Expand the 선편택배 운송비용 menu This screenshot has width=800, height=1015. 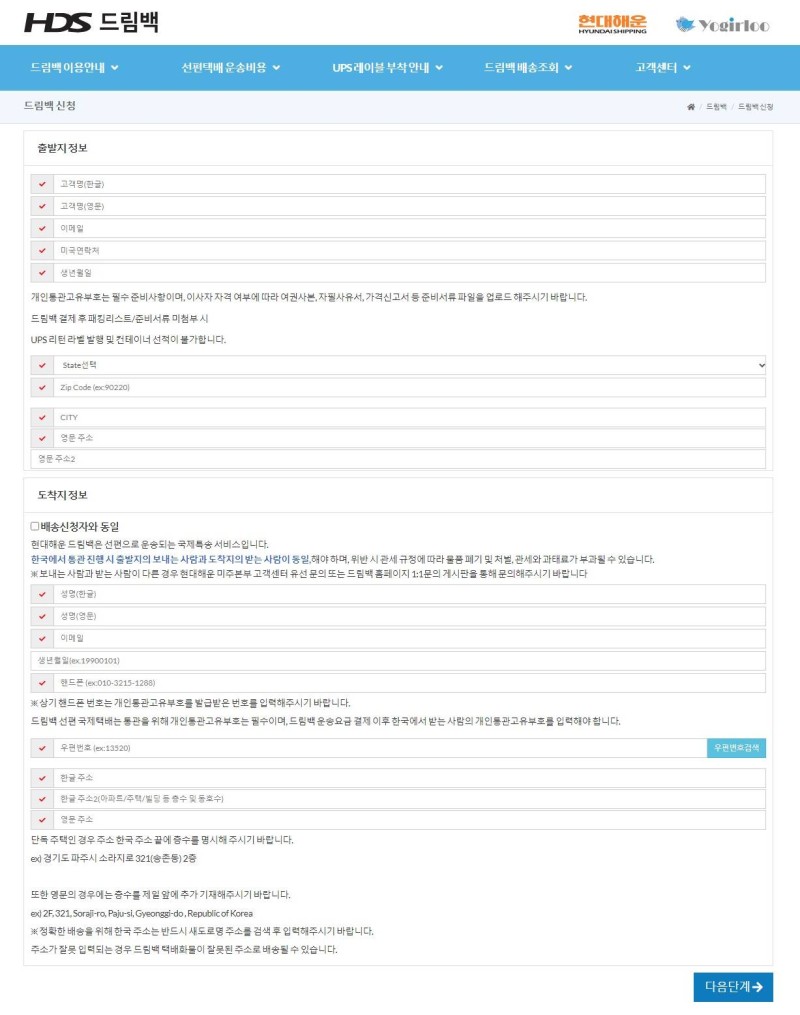point(230,67)
